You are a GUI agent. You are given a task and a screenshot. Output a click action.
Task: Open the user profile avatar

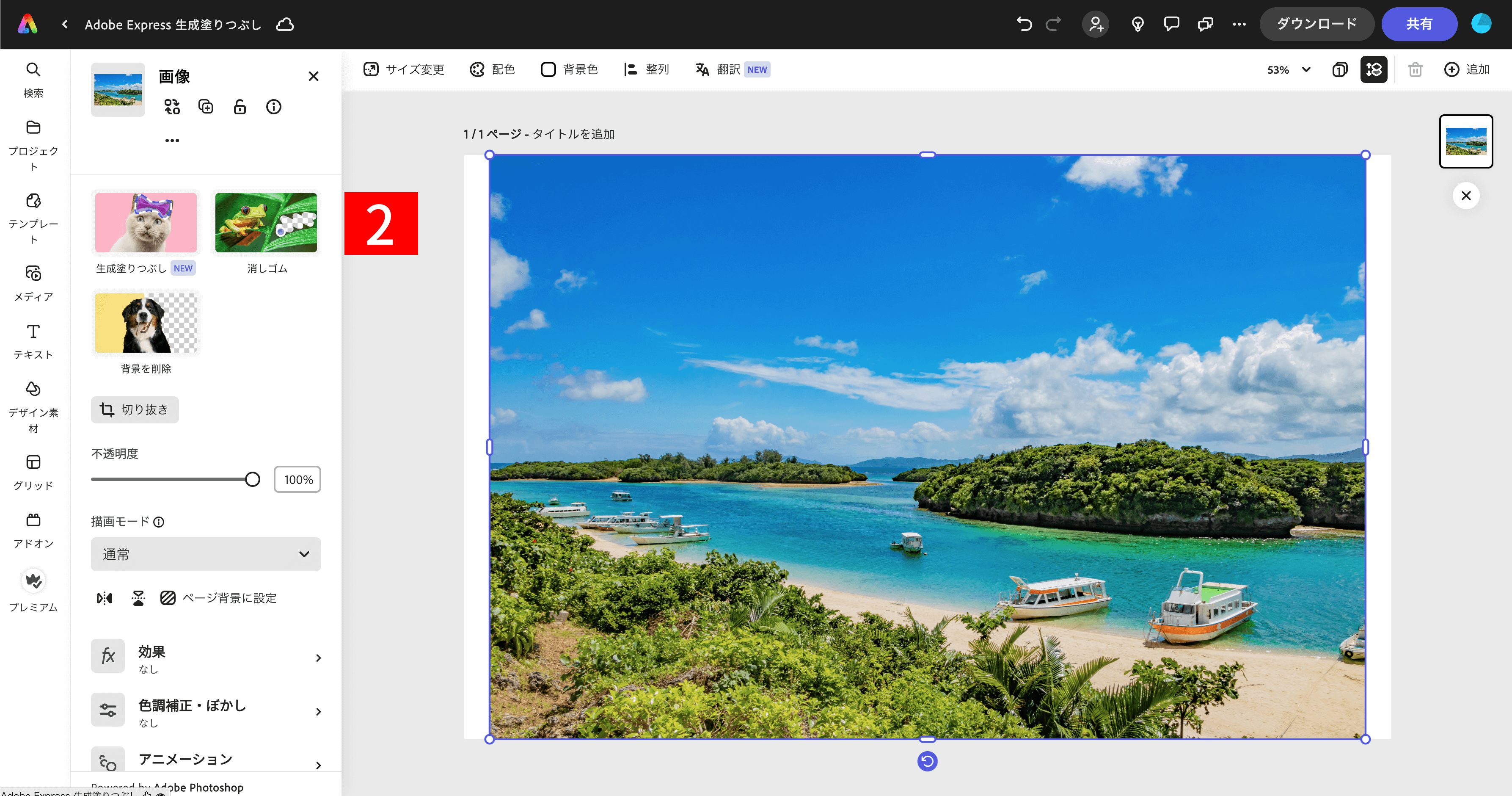pos(1482,24)
